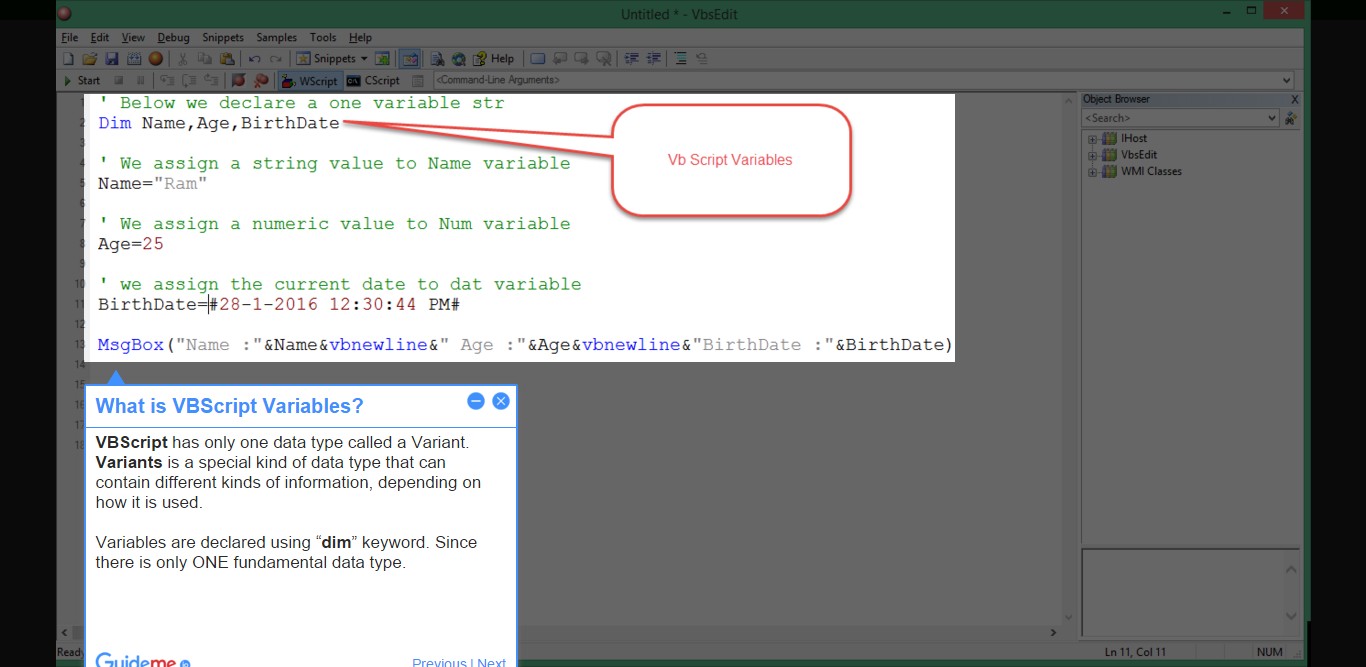Open a file with the folder icon

(x=89, y=59)
